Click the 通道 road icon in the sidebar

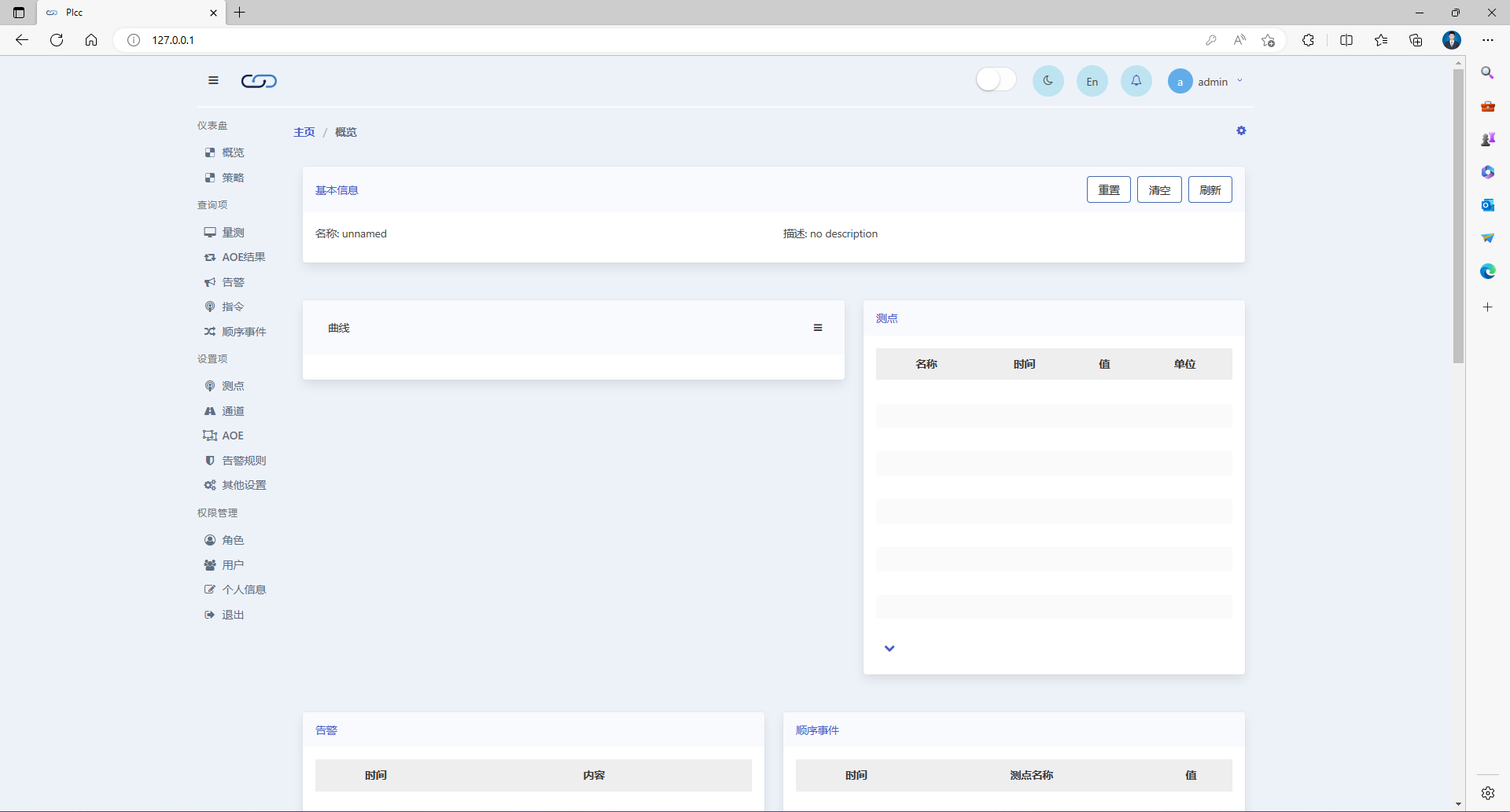coord(210,411)
